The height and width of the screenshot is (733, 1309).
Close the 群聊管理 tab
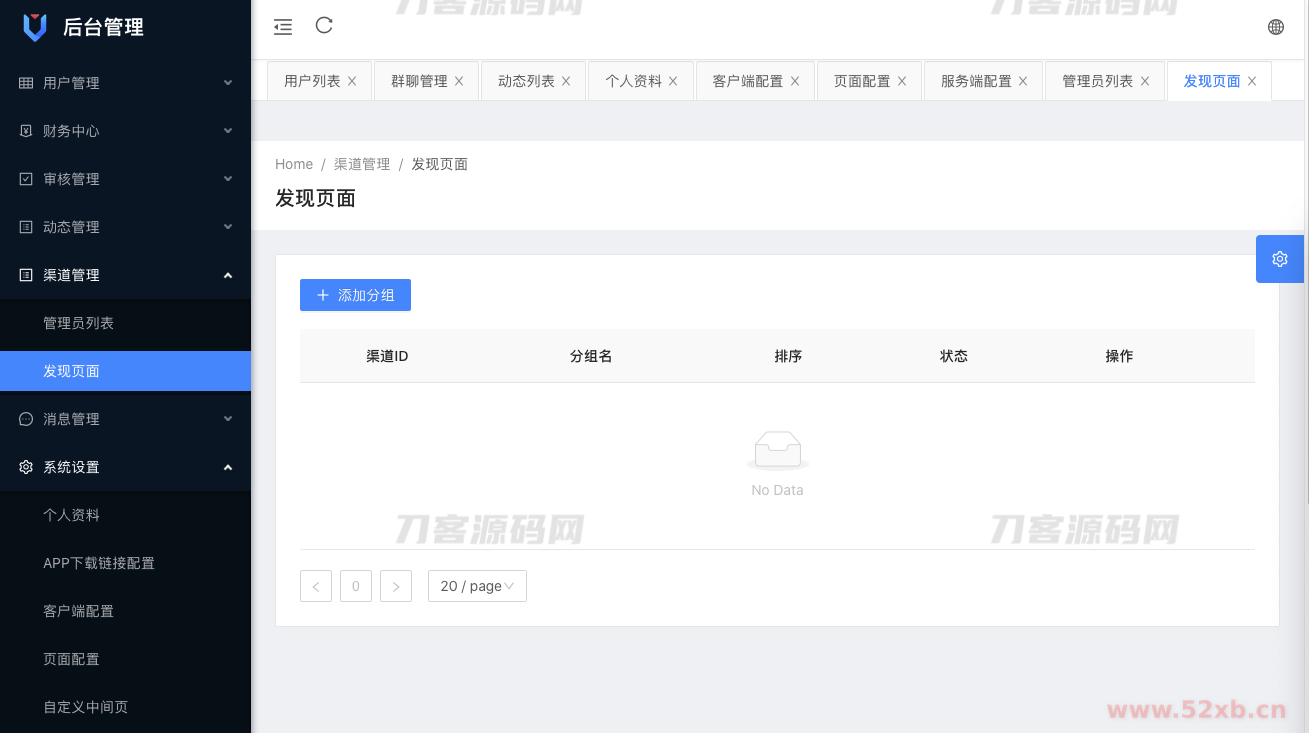tap(459, 80)
